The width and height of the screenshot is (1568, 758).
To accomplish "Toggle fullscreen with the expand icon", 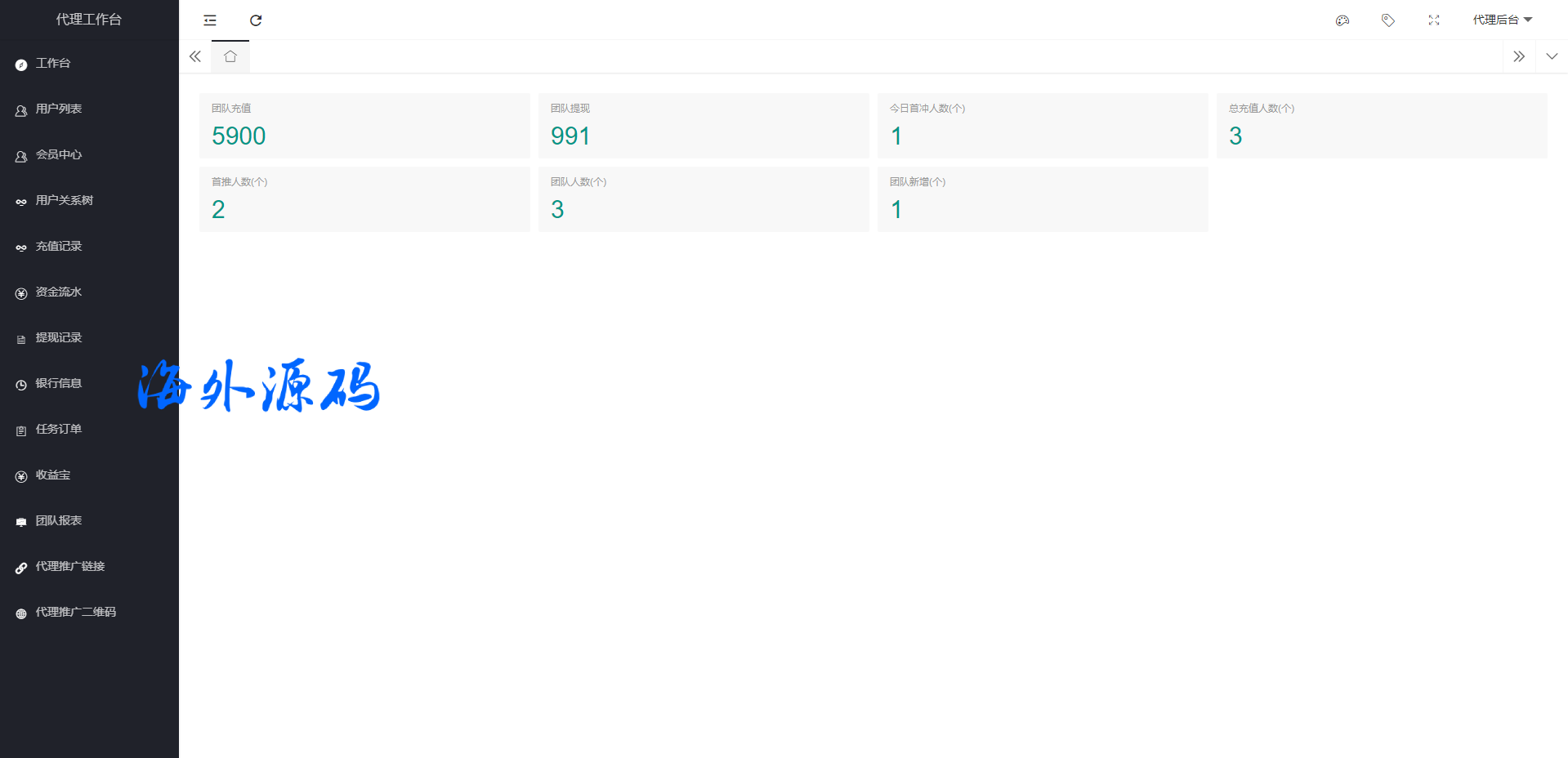I will tap(1433, 20).
